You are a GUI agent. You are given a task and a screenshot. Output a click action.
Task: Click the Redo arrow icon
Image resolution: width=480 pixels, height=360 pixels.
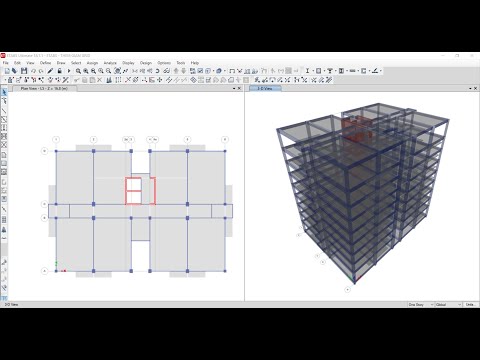(x=41, y=71)
